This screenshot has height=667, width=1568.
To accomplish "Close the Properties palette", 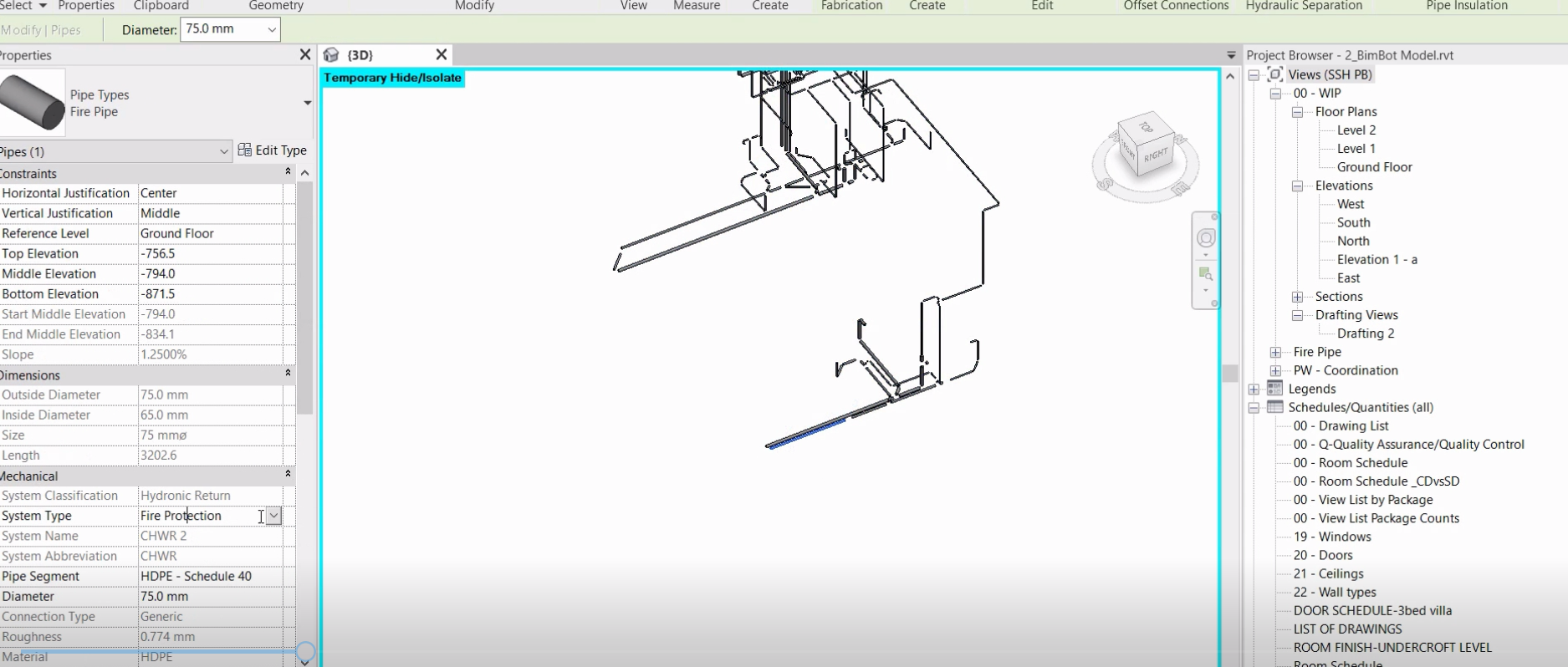I will tap(305, 55).
